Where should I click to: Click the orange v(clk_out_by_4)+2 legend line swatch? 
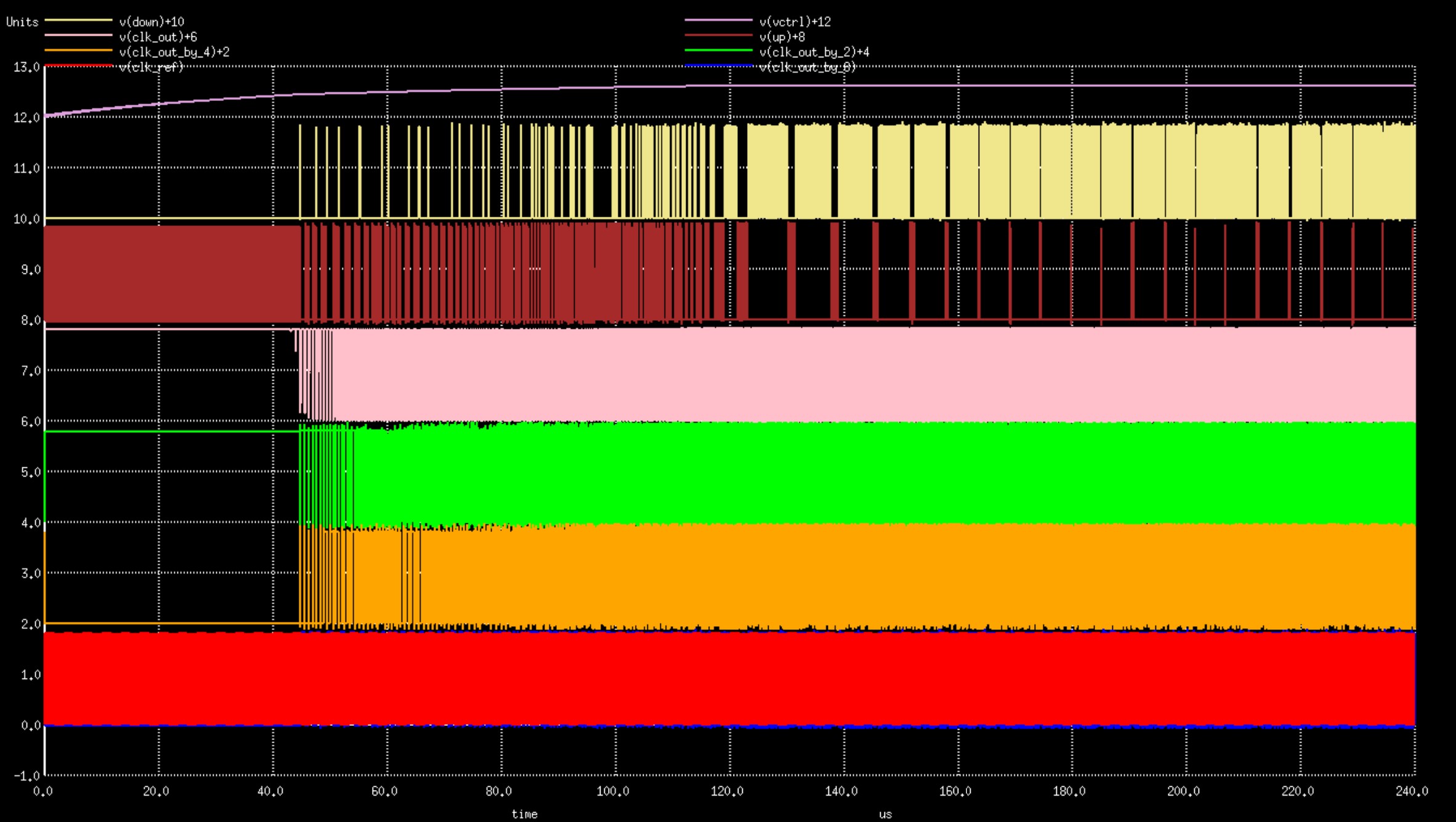click(78, 50)
